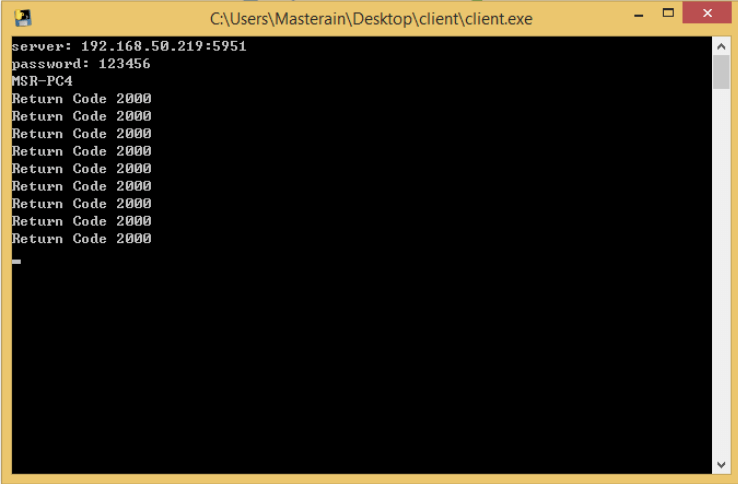Minimize the client.exe console window
This screenshot has width=738, height=484.
point(639,14)
